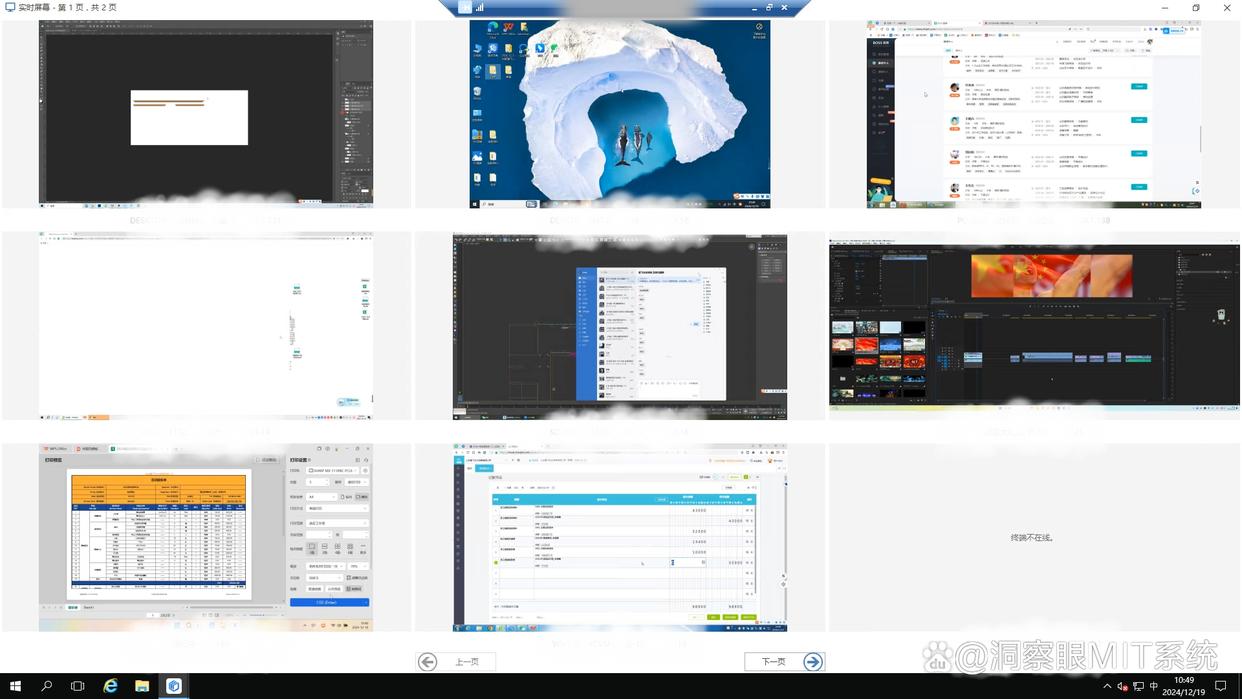Open File Explorer from the taskbar
Viewport: 1242px width, 699px height.
coord(142,686)
